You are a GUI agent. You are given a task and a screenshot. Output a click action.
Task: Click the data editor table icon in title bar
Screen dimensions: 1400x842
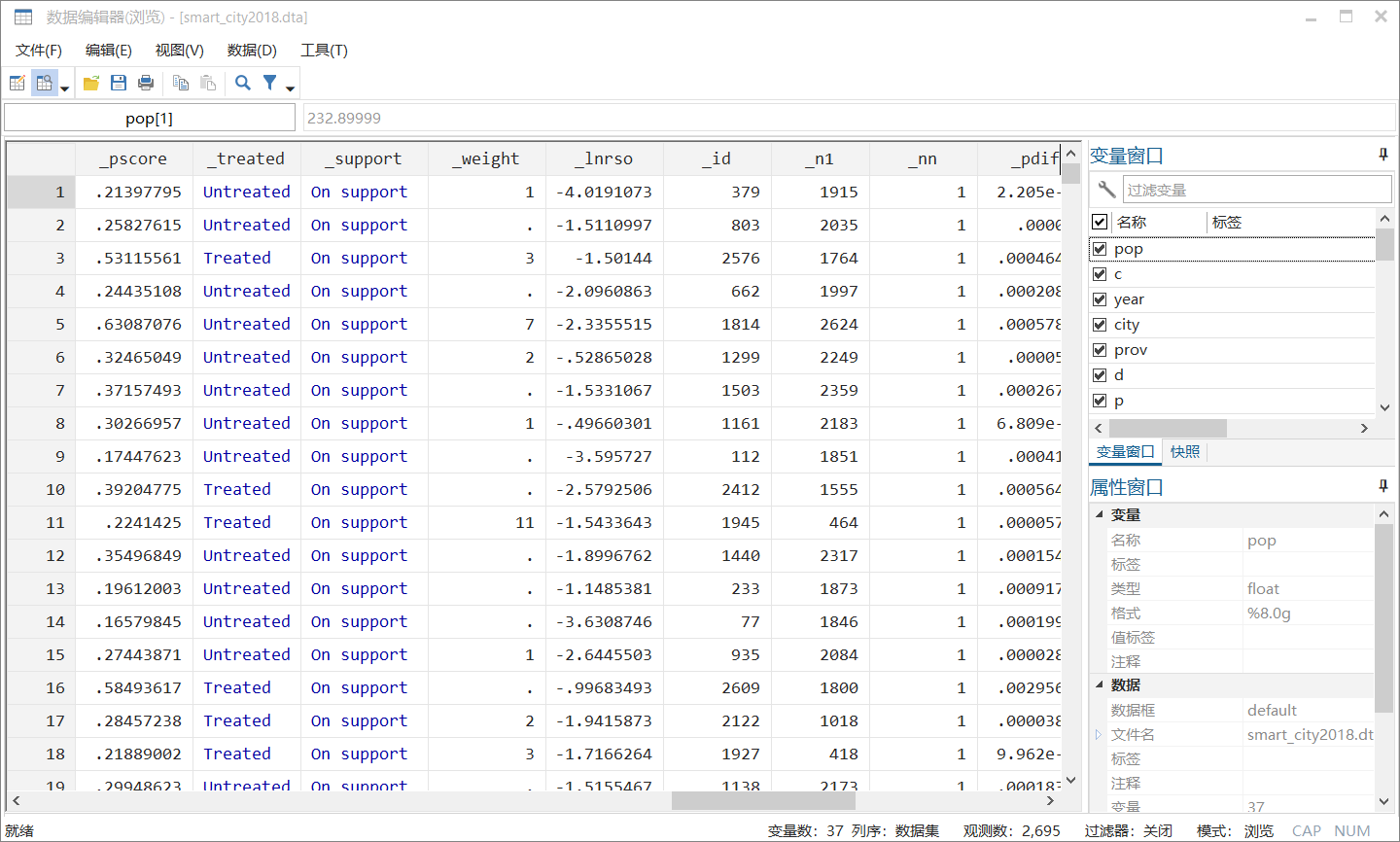[x=23, y=18]
